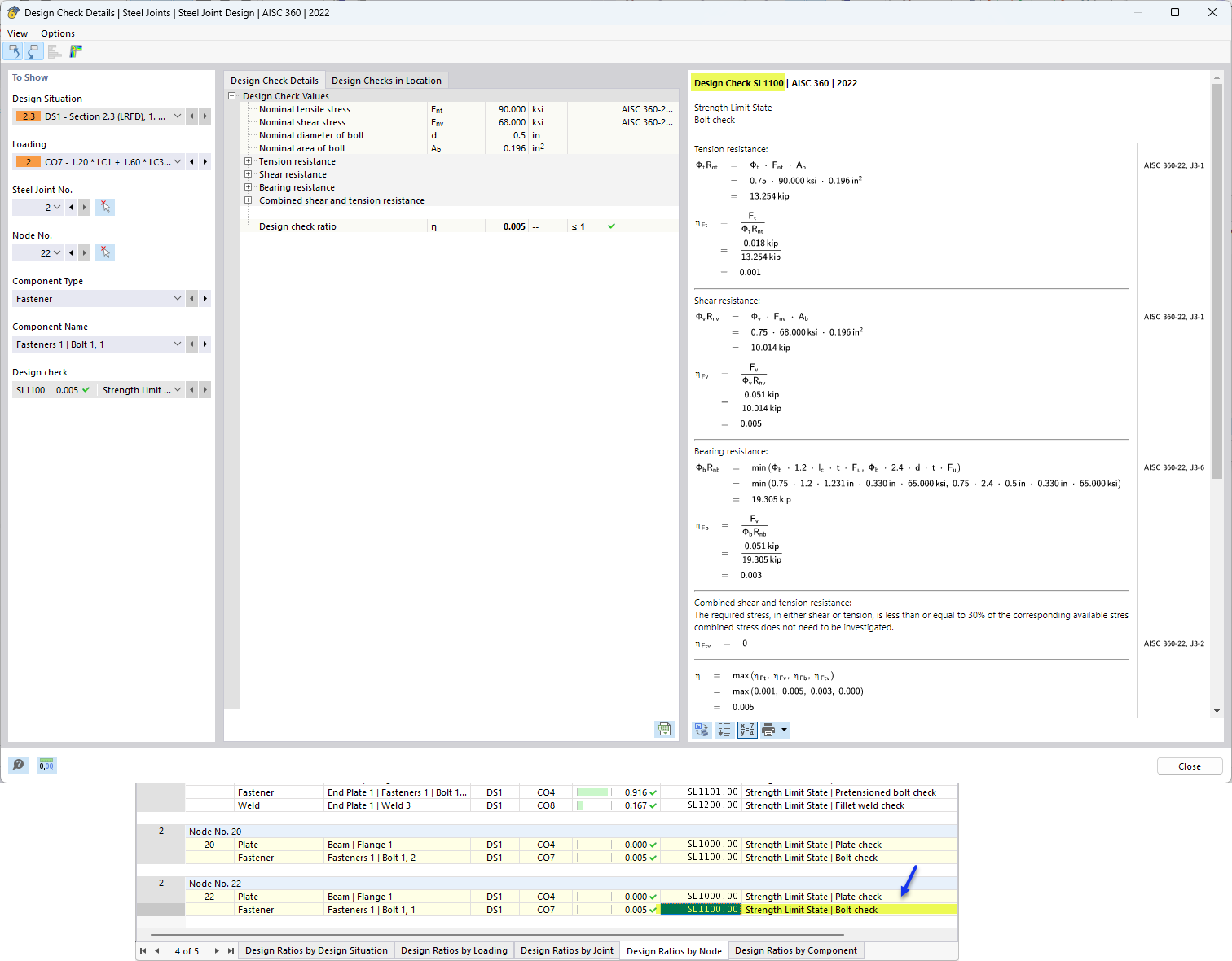The image size is (1232, 961).
Task: Switch to Design Checks in Location tab
Action: (386, 81)
